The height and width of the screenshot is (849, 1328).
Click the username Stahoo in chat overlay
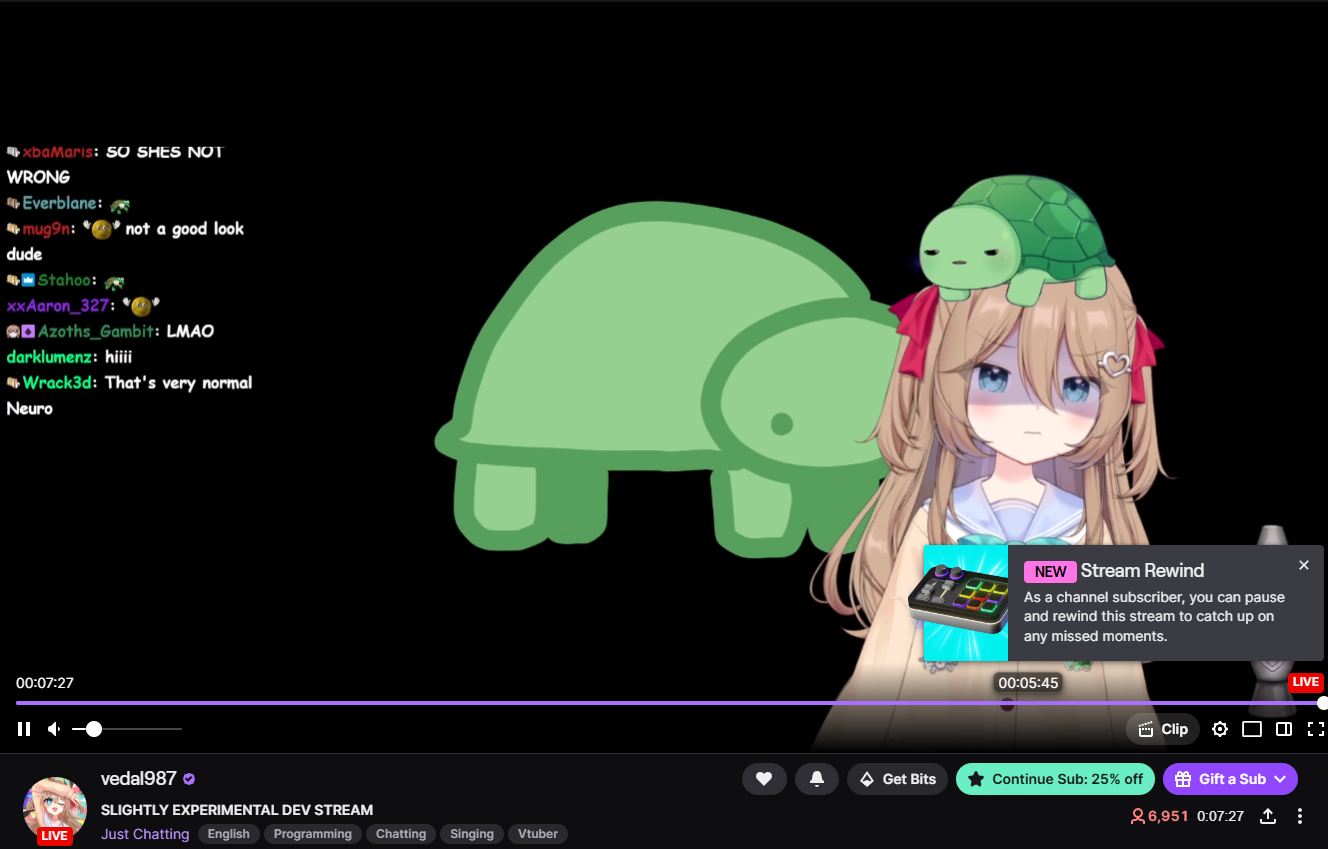[x=65, y=280]
